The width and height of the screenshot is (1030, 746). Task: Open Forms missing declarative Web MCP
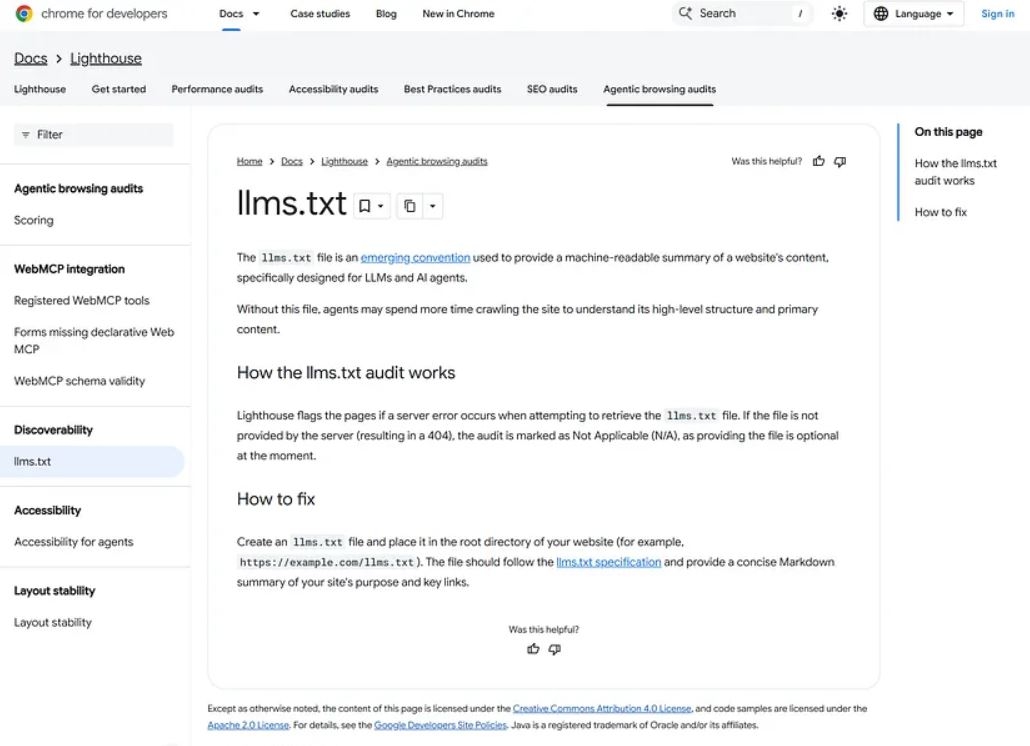pos(94,341)
